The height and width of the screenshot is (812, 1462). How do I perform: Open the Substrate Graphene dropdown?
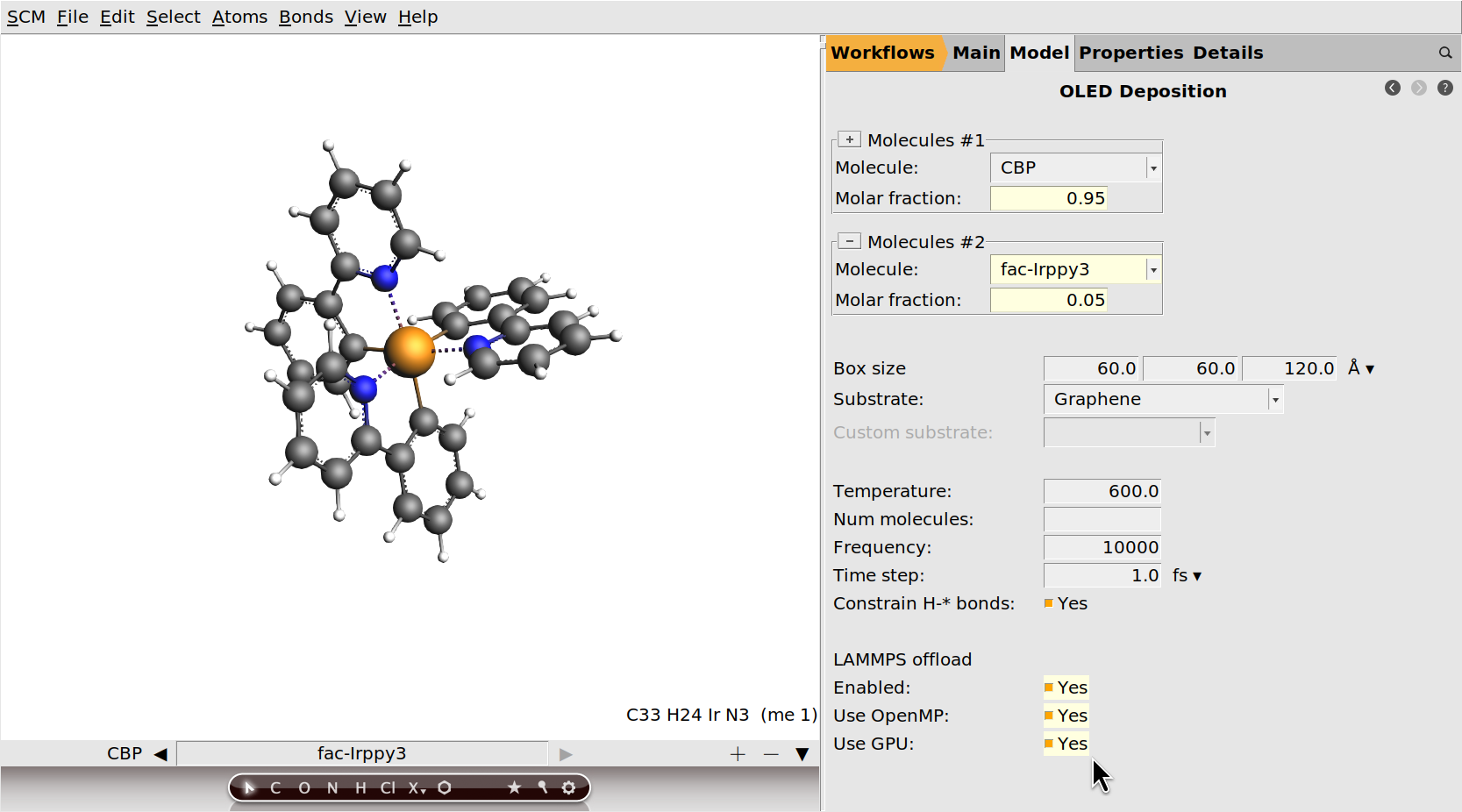coord(1163,400)
